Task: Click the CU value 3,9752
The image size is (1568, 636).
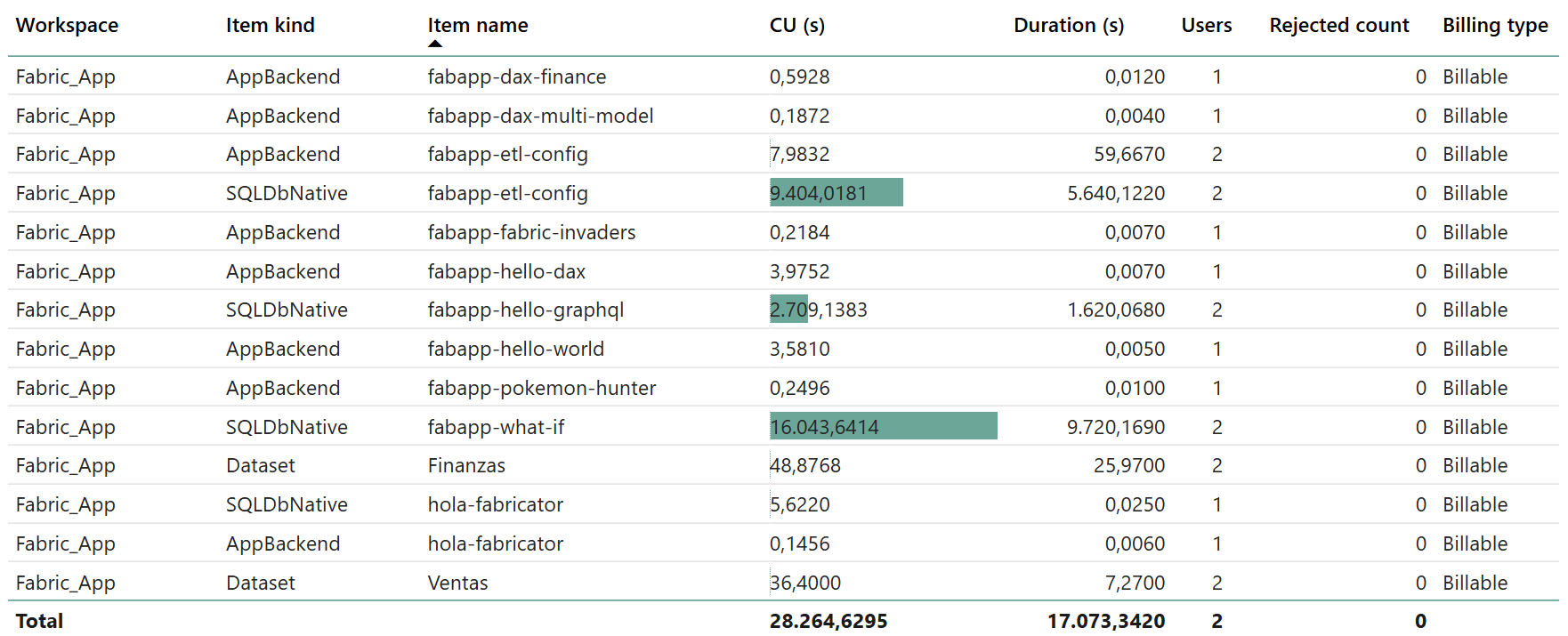Action: coord(800,271)
